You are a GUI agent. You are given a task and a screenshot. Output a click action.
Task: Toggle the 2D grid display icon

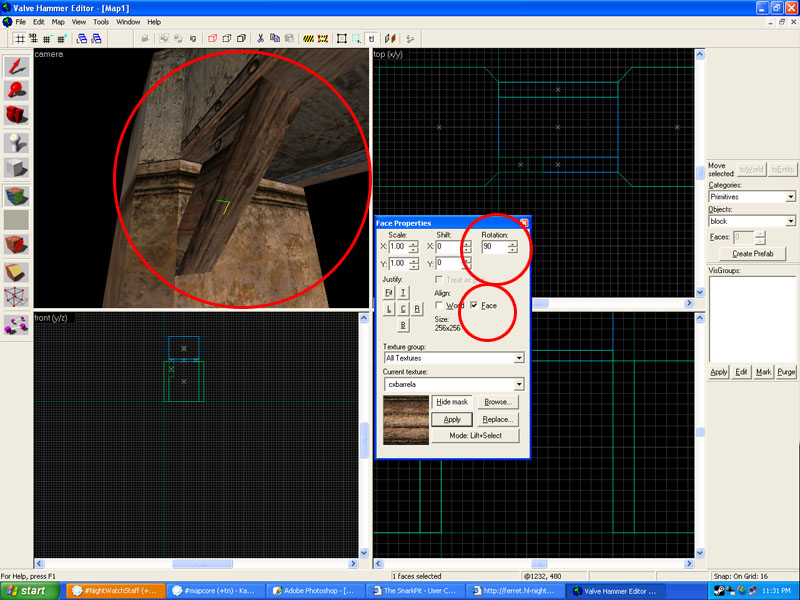(x=19, y=38)
